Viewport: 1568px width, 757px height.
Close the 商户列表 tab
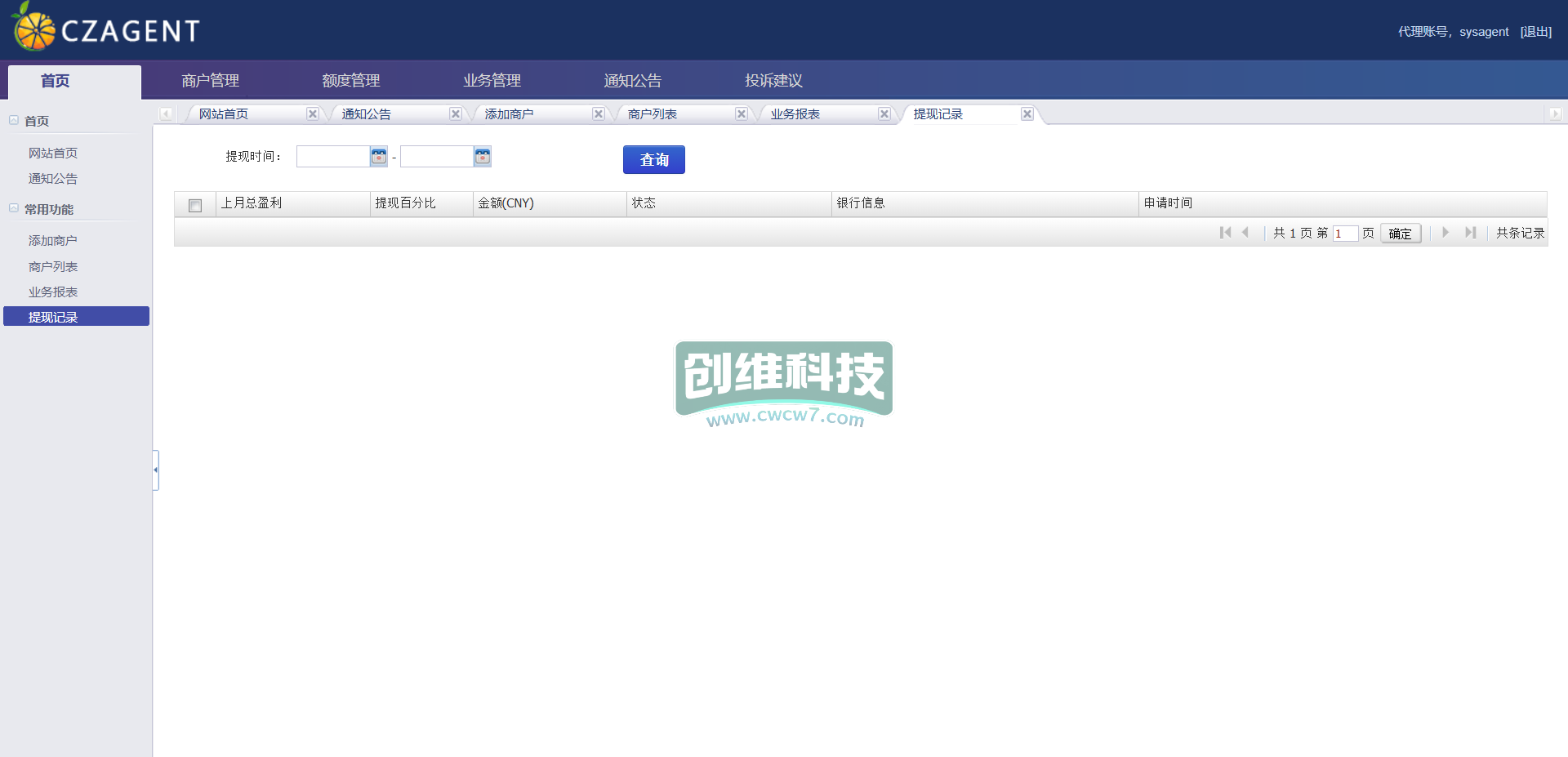pos(742,114)
